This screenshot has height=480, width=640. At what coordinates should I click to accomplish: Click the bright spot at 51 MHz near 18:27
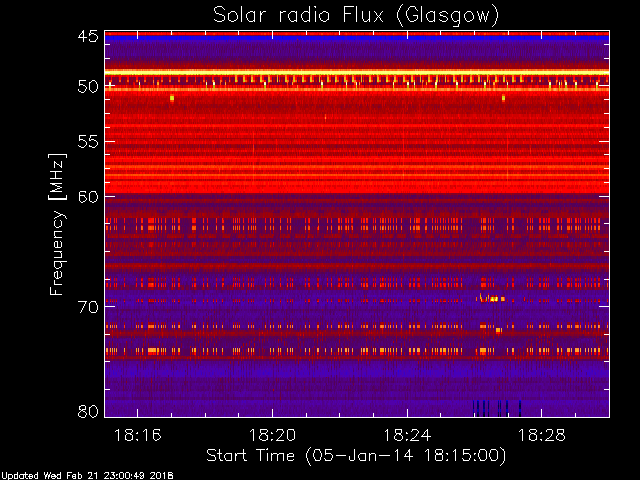pos(503,98)
